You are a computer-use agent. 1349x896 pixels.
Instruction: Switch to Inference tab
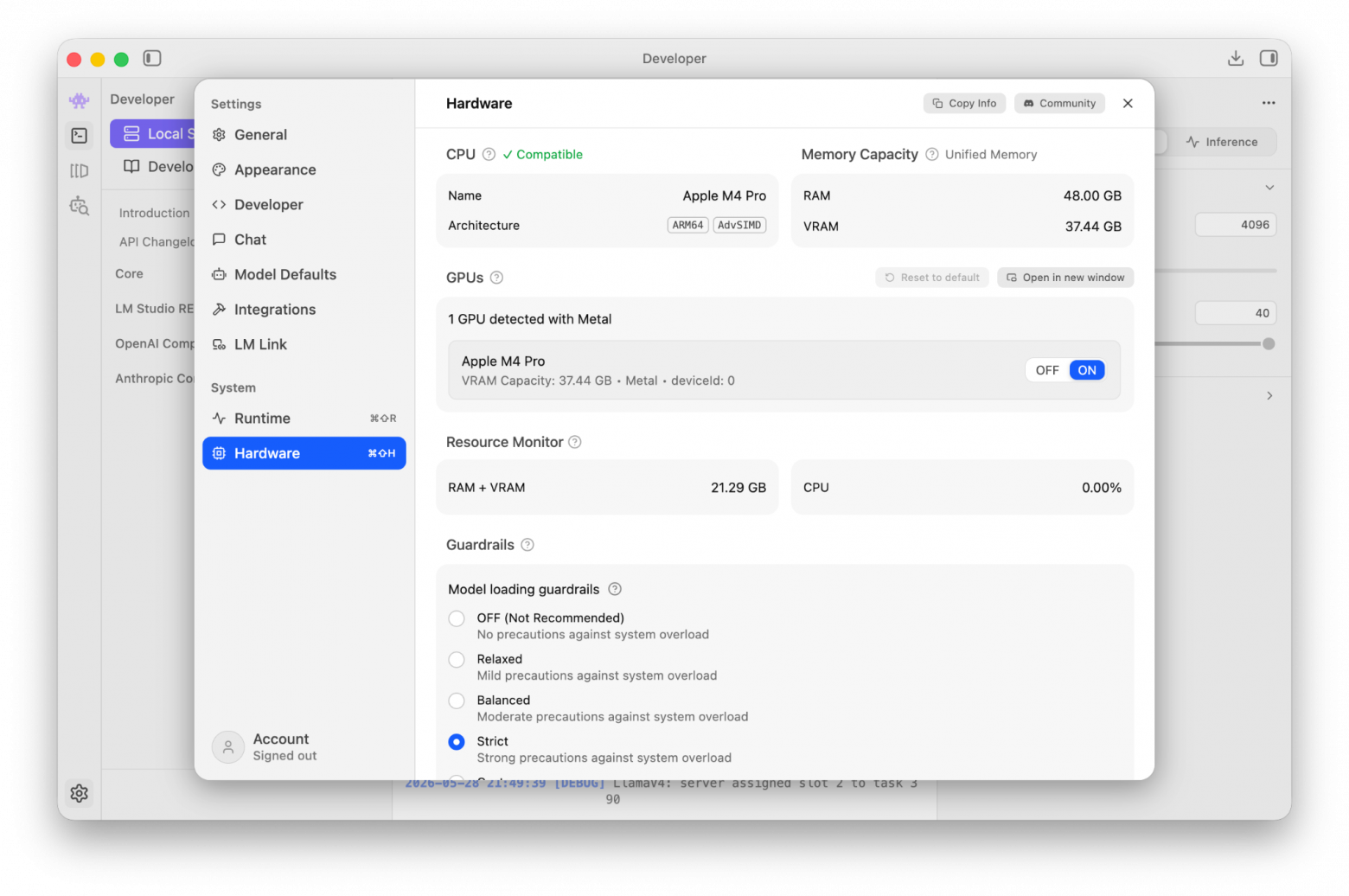click(x=1222, y=142)
